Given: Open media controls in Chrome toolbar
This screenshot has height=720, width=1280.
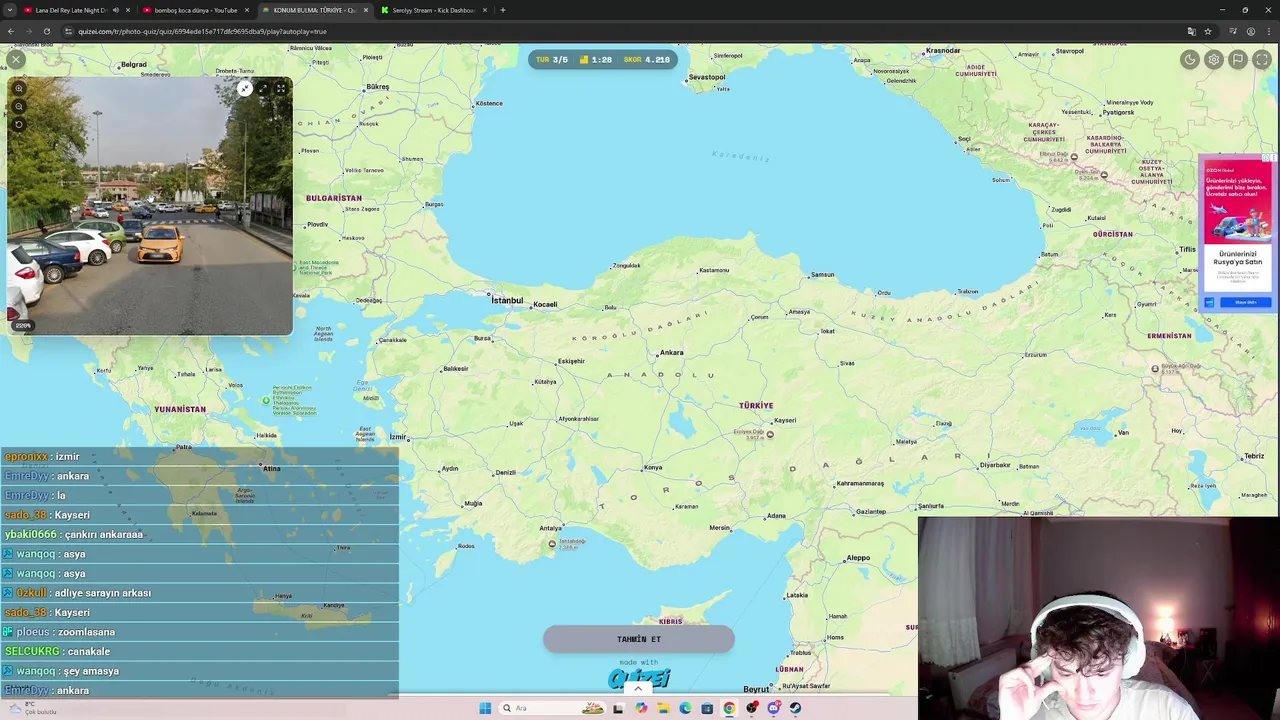Looking at the screenshot, I should point(1234,31).
